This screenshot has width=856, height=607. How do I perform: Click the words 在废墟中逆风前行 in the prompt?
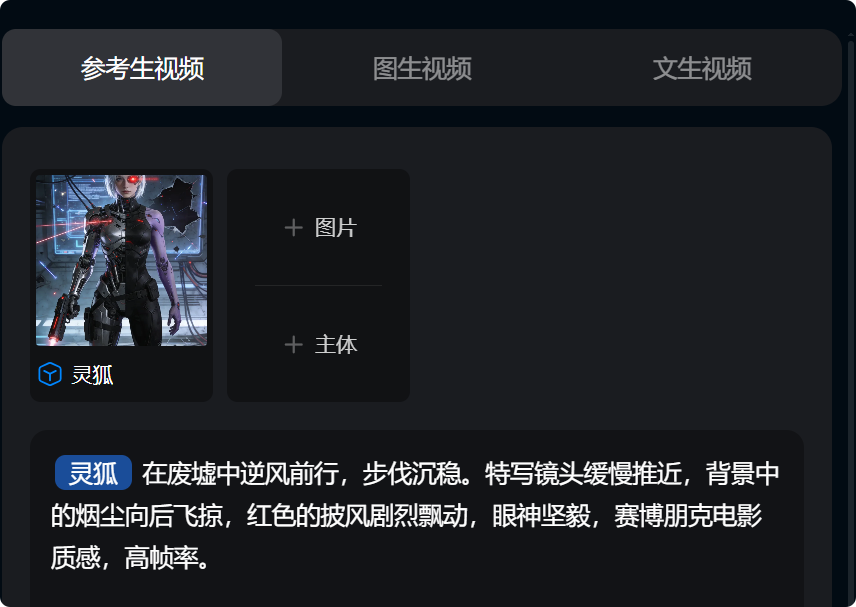240,473
